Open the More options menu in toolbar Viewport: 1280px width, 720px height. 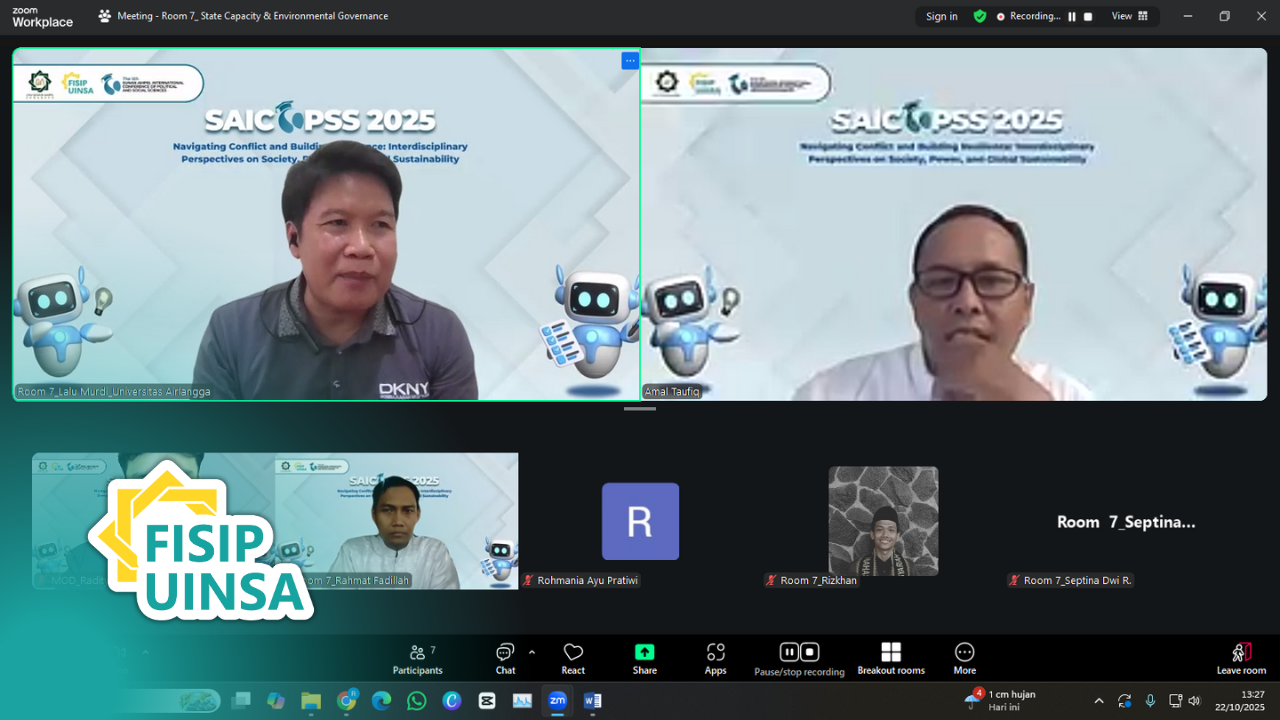964,656
